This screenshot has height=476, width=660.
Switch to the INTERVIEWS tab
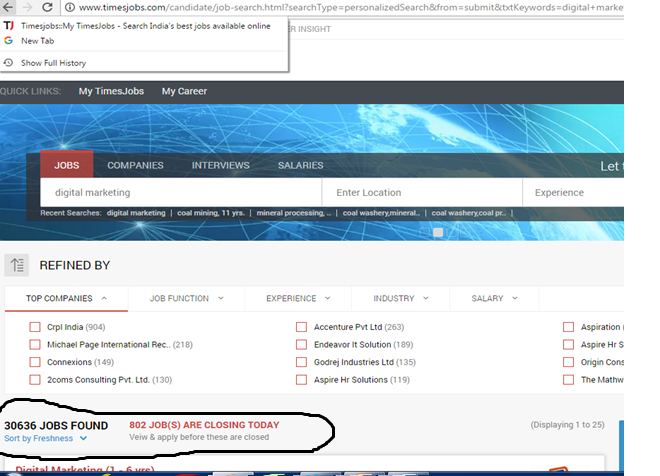(221, 165)
